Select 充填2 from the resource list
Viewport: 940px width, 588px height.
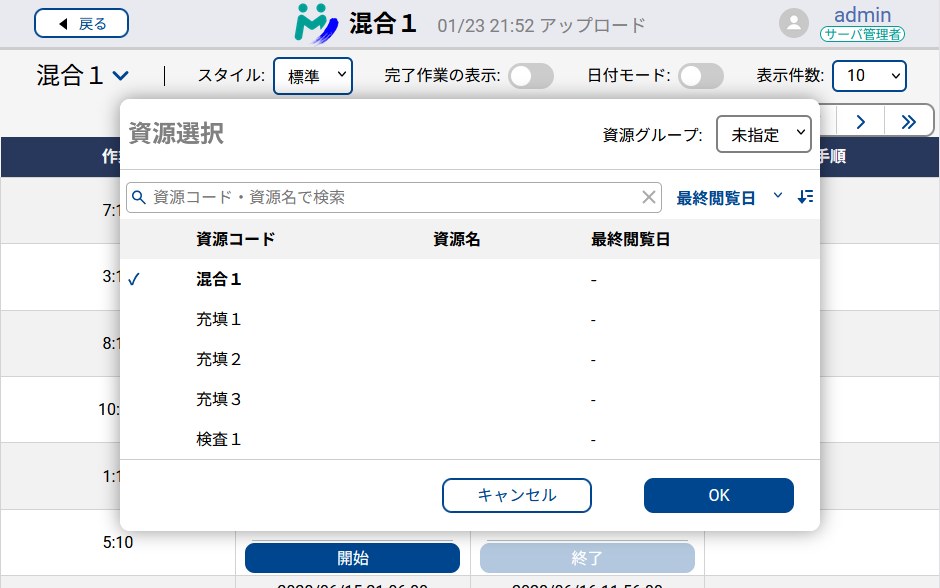coord(218,359)
